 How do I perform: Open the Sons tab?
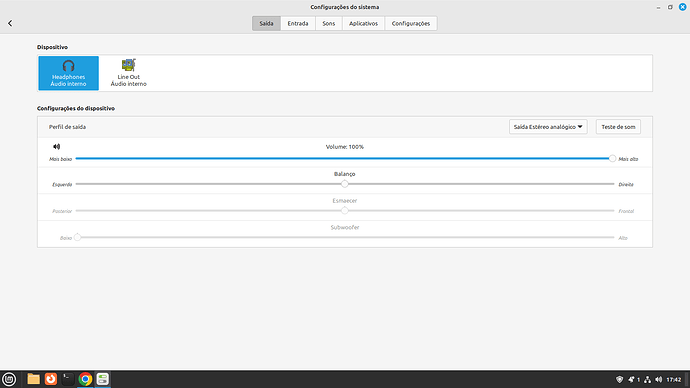click(x=329, y=23)
